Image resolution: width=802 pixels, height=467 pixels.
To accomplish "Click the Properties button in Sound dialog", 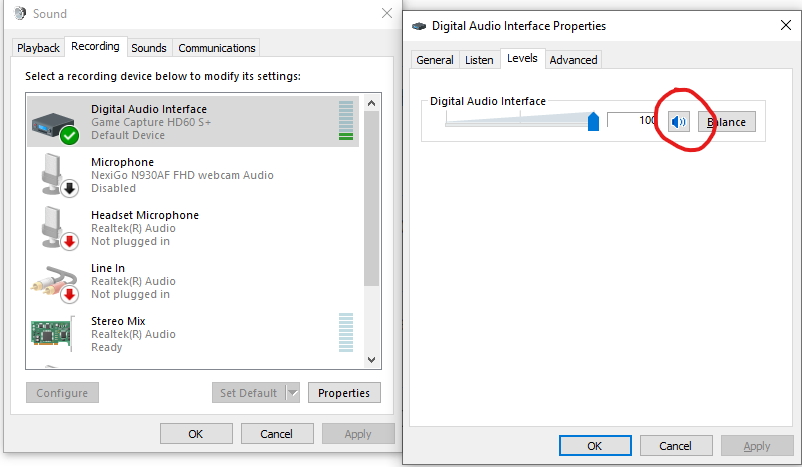I will [344, 393].
